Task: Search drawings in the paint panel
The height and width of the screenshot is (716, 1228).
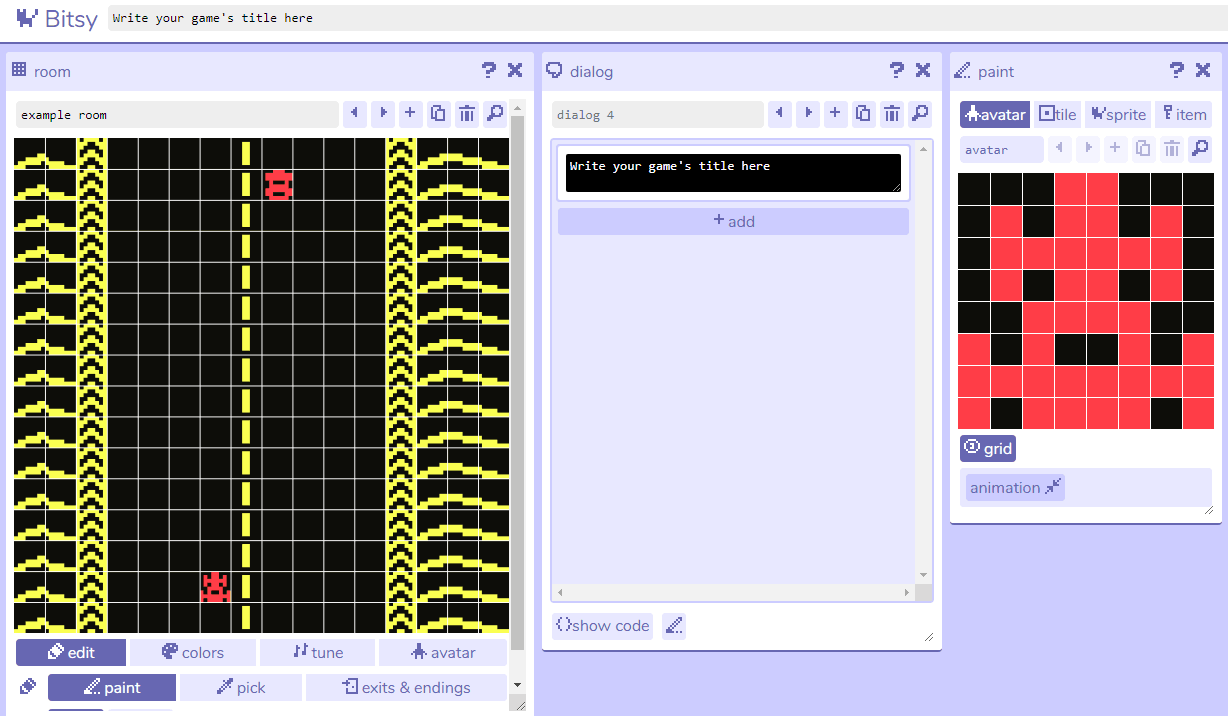Action: [1200, 149]
